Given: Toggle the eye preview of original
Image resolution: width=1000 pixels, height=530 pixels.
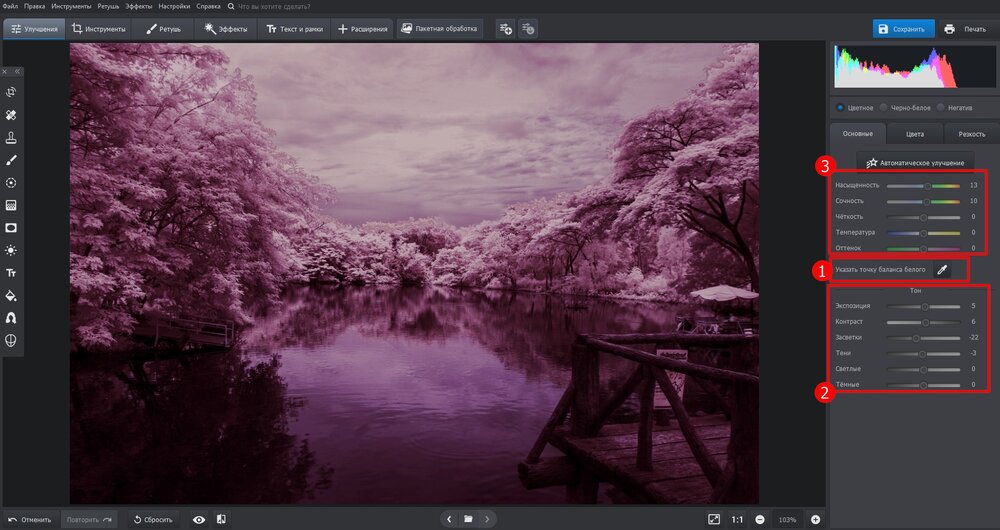Looking at the screenshot, I should coord(199,519).
